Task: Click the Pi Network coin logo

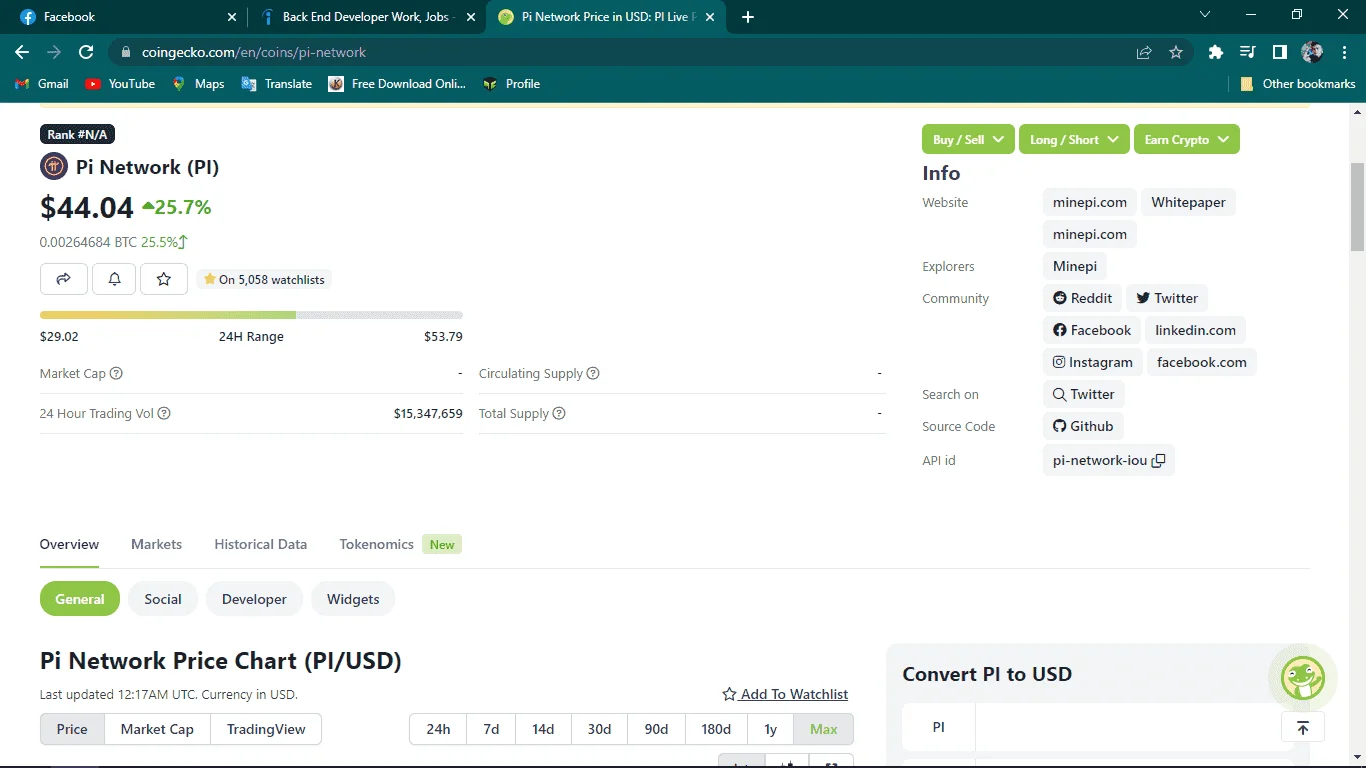Action: click(54, 167)
